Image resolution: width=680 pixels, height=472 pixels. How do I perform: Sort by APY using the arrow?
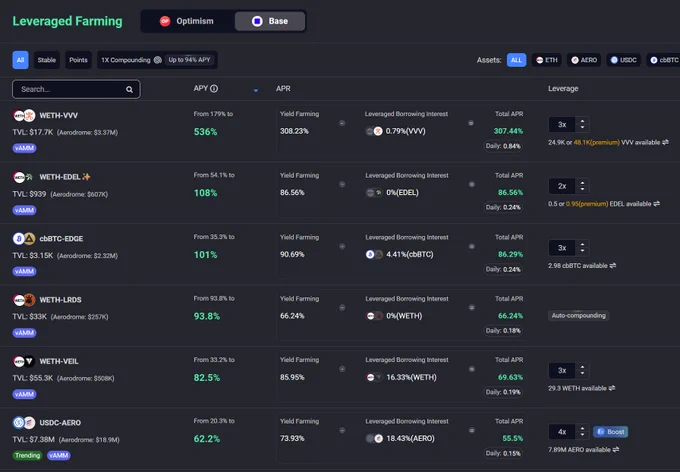[x=256, y=90]
